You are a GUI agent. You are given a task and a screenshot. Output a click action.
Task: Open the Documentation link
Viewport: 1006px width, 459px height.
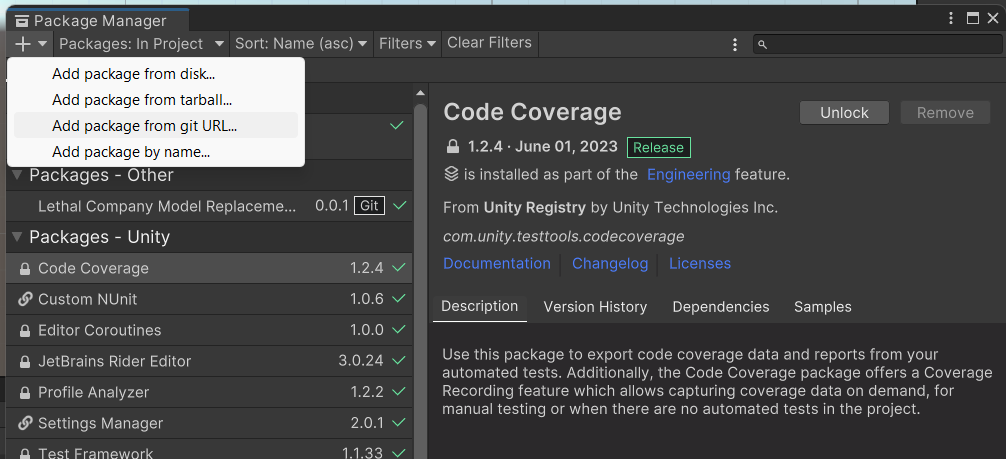click(497, 264)
